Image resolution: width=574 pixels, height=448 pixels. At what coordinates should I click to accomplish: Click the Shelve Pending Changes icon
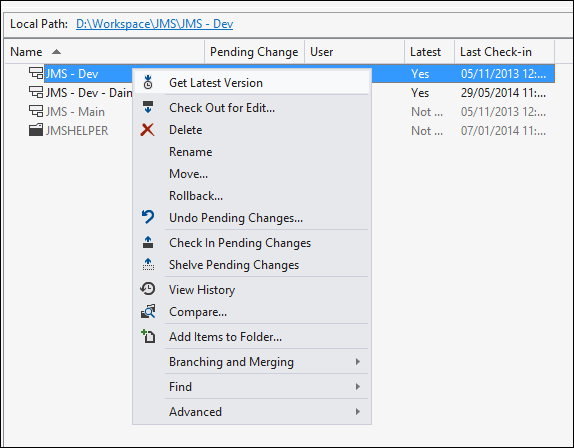coord(148,264)
